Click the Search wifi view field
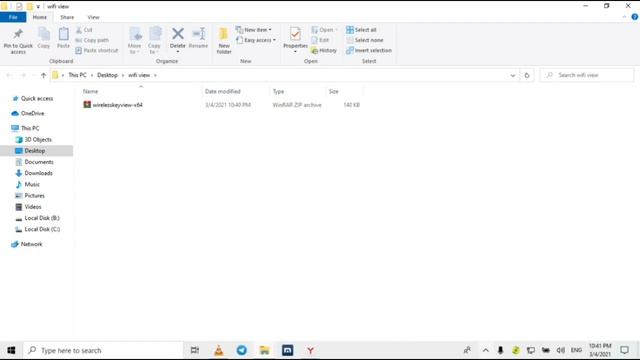This screenshot has width=640, height=360. pos(587,75)
